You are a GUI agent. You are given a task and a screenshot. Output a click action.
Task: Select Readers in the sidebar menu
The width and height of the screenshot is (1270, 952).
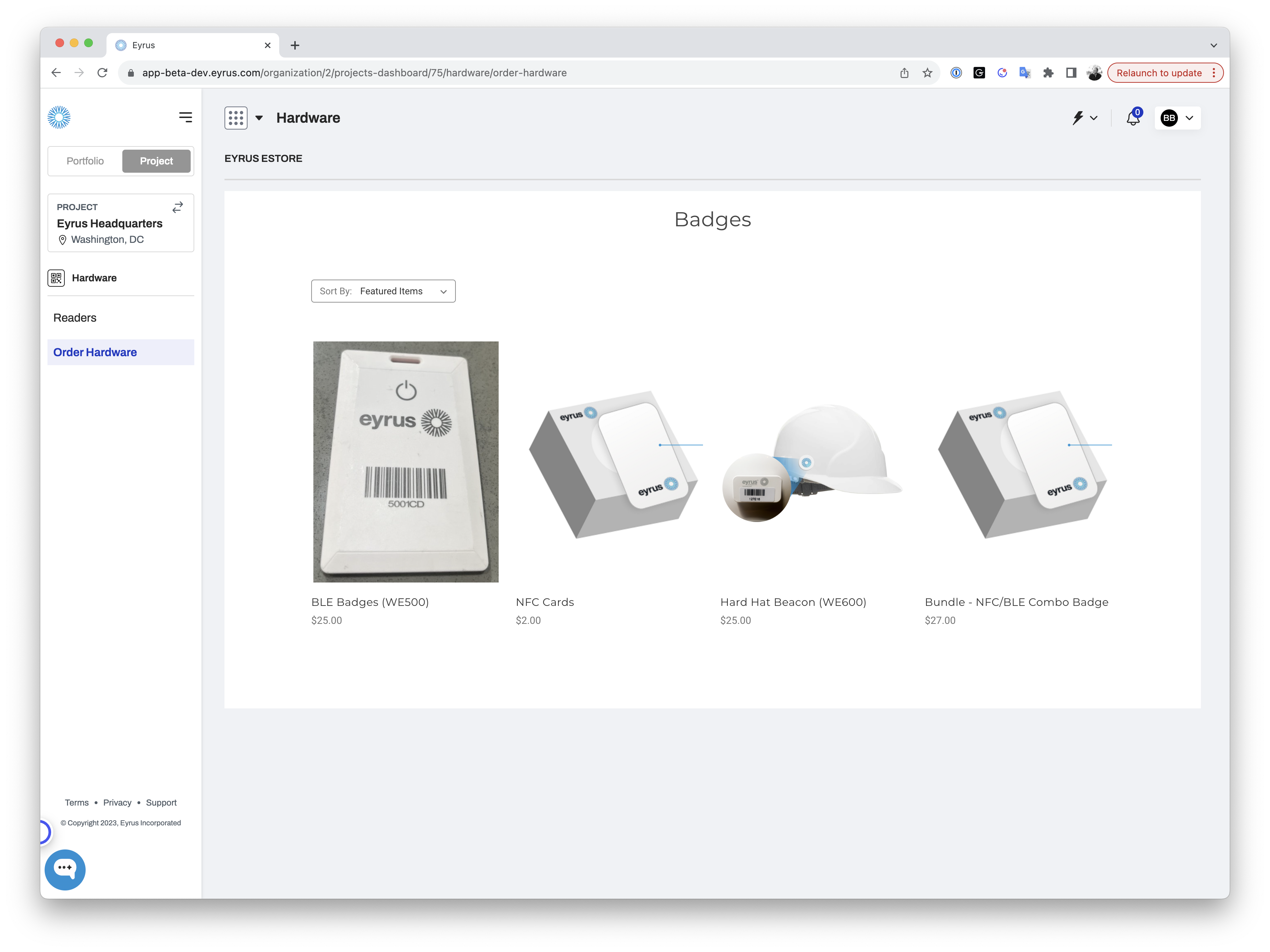click(x=74, y=318)
